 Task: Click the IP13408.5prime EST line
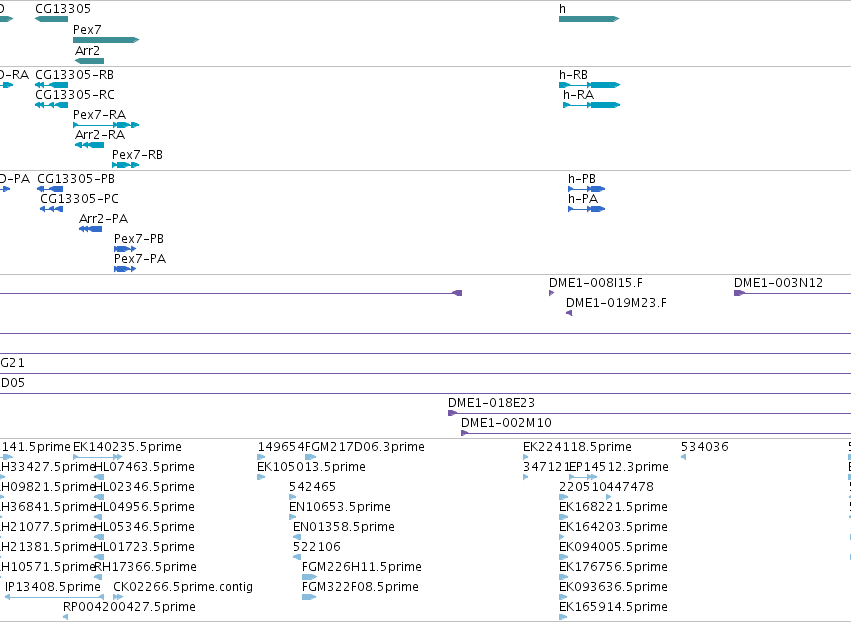pos(54,597)
